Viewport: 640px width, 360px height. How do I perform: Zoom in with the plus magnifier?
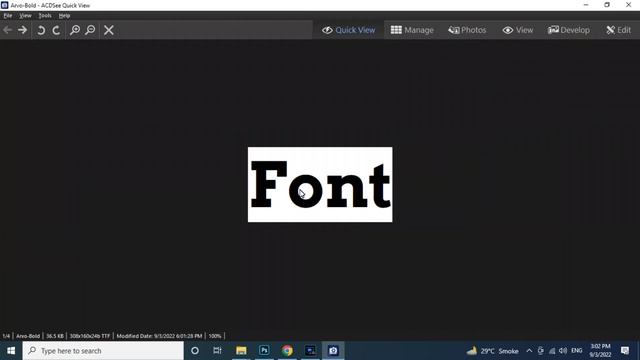[x=75, y=30]
